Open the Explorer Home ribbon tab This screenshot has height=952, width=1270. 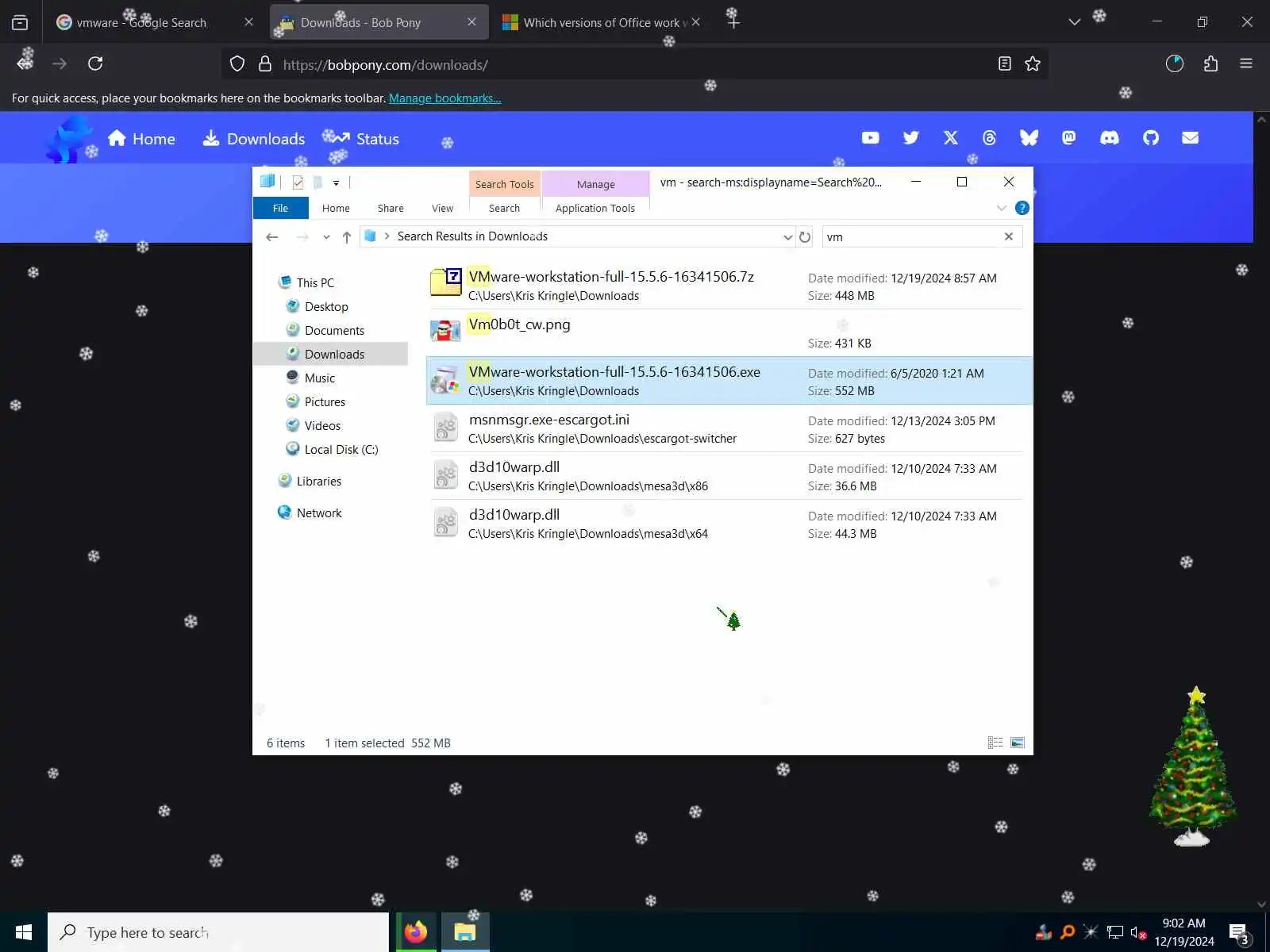pos(336,208)
